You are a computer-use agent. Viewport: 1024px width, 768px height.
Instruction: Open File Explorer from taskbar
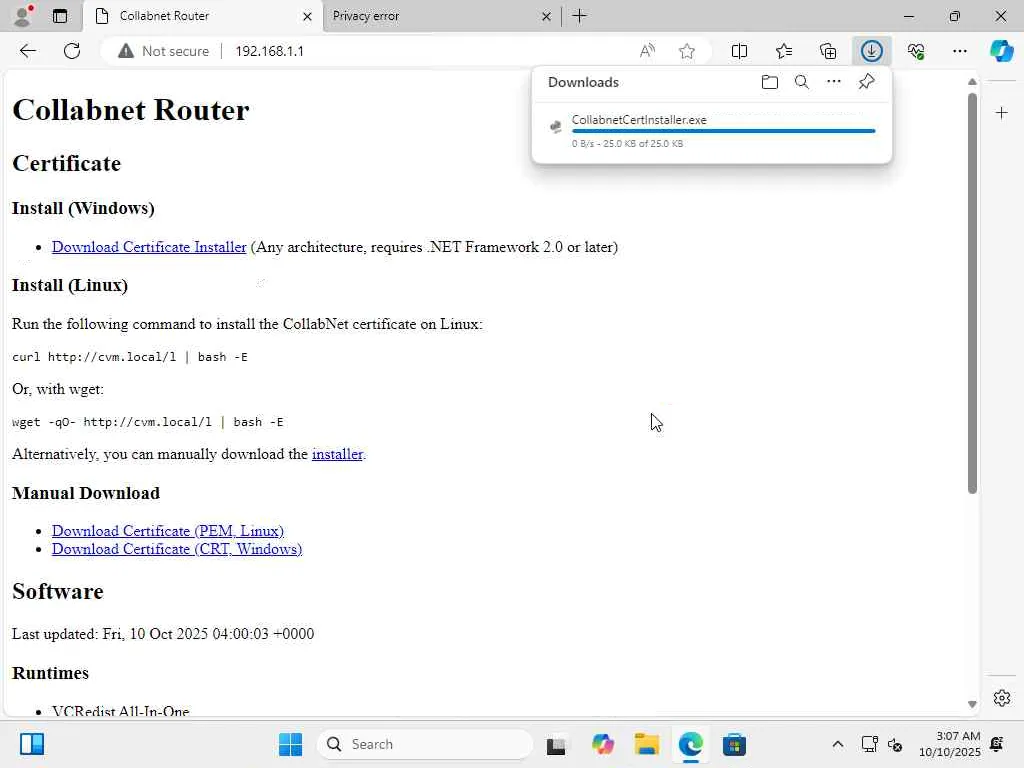point(647,744)
